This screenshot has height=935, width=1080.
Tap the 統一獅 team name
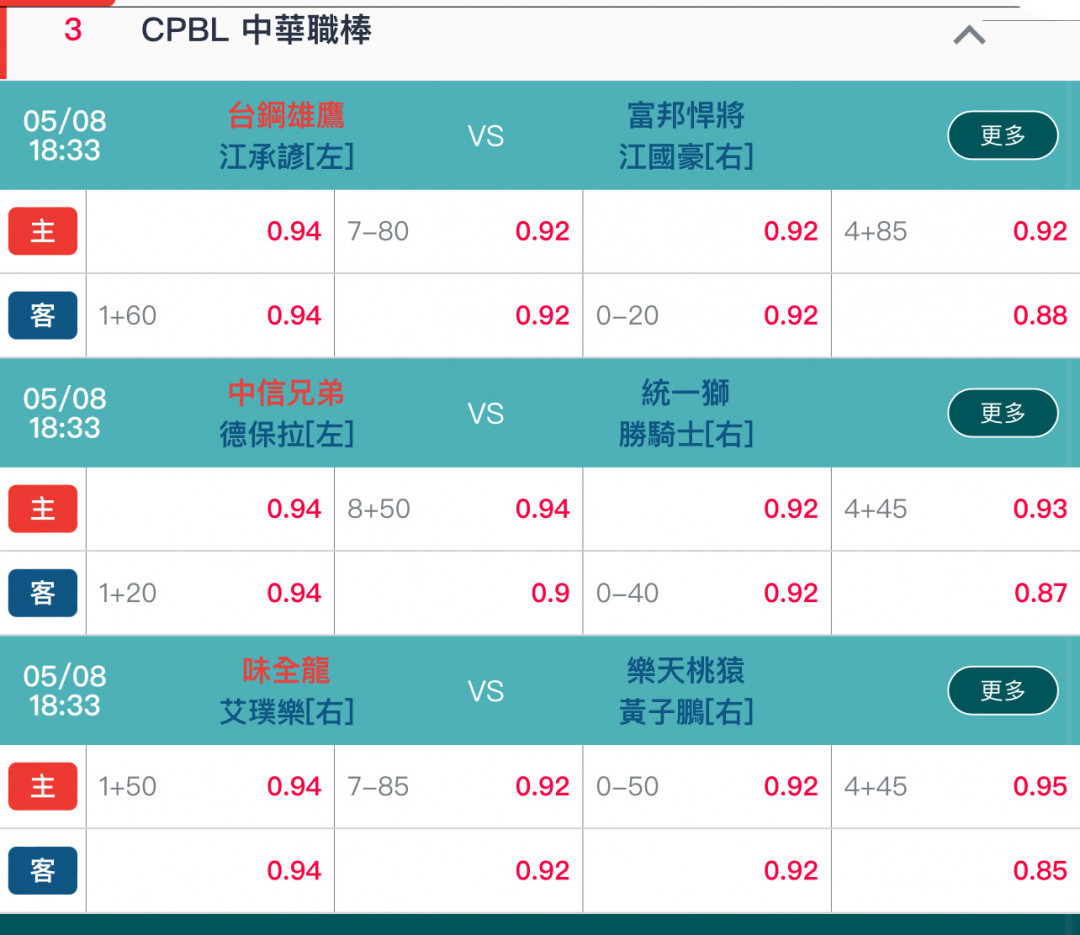click(686, 393)
